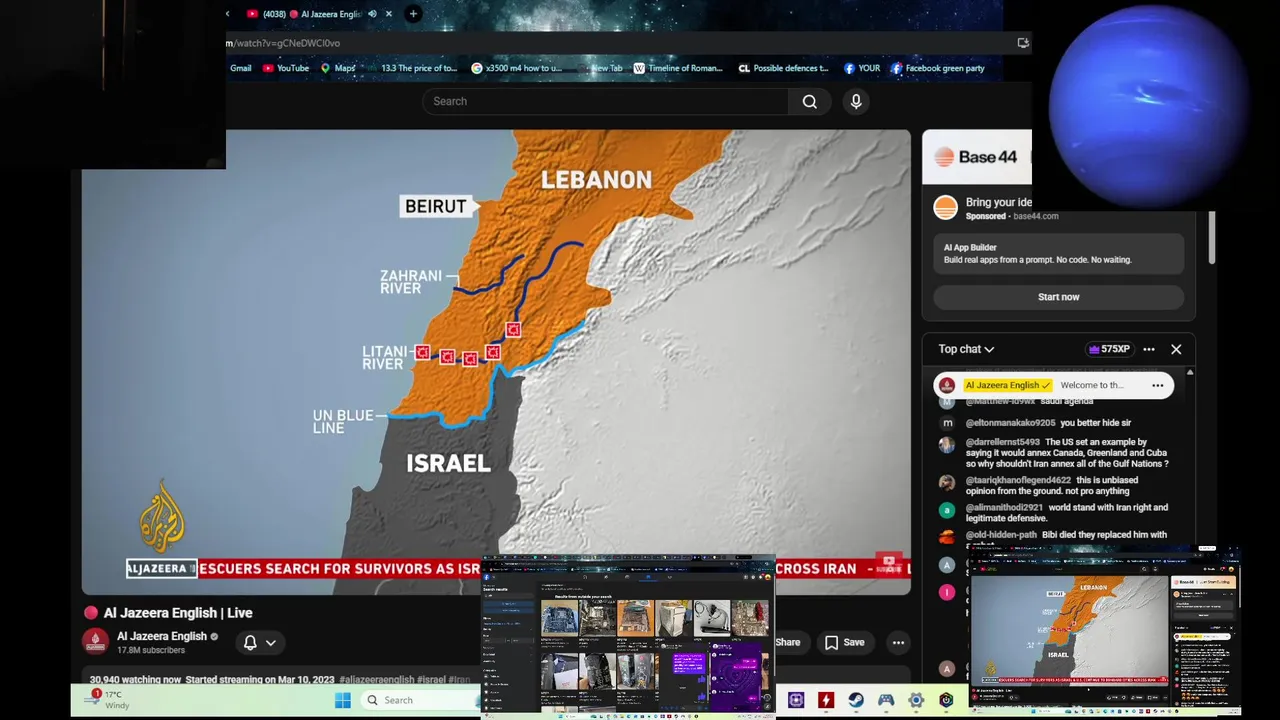This screenshot has height=720, width=1280.
Task: Open live chat more options menu
Action: coord(1149,349)
